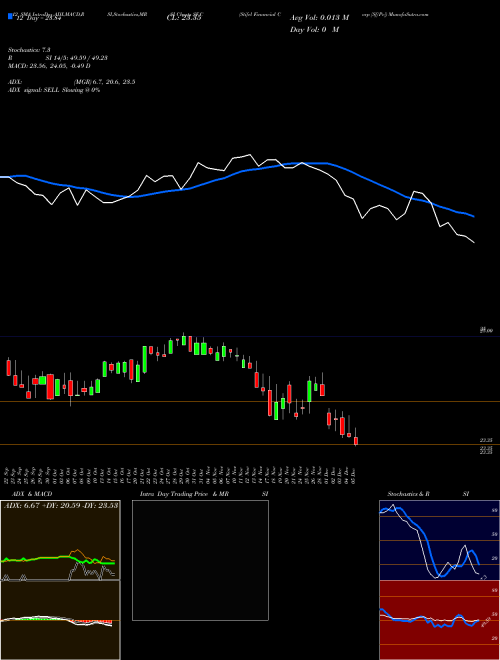Click the last red candlestick on the chart

[x=356, y=440]
